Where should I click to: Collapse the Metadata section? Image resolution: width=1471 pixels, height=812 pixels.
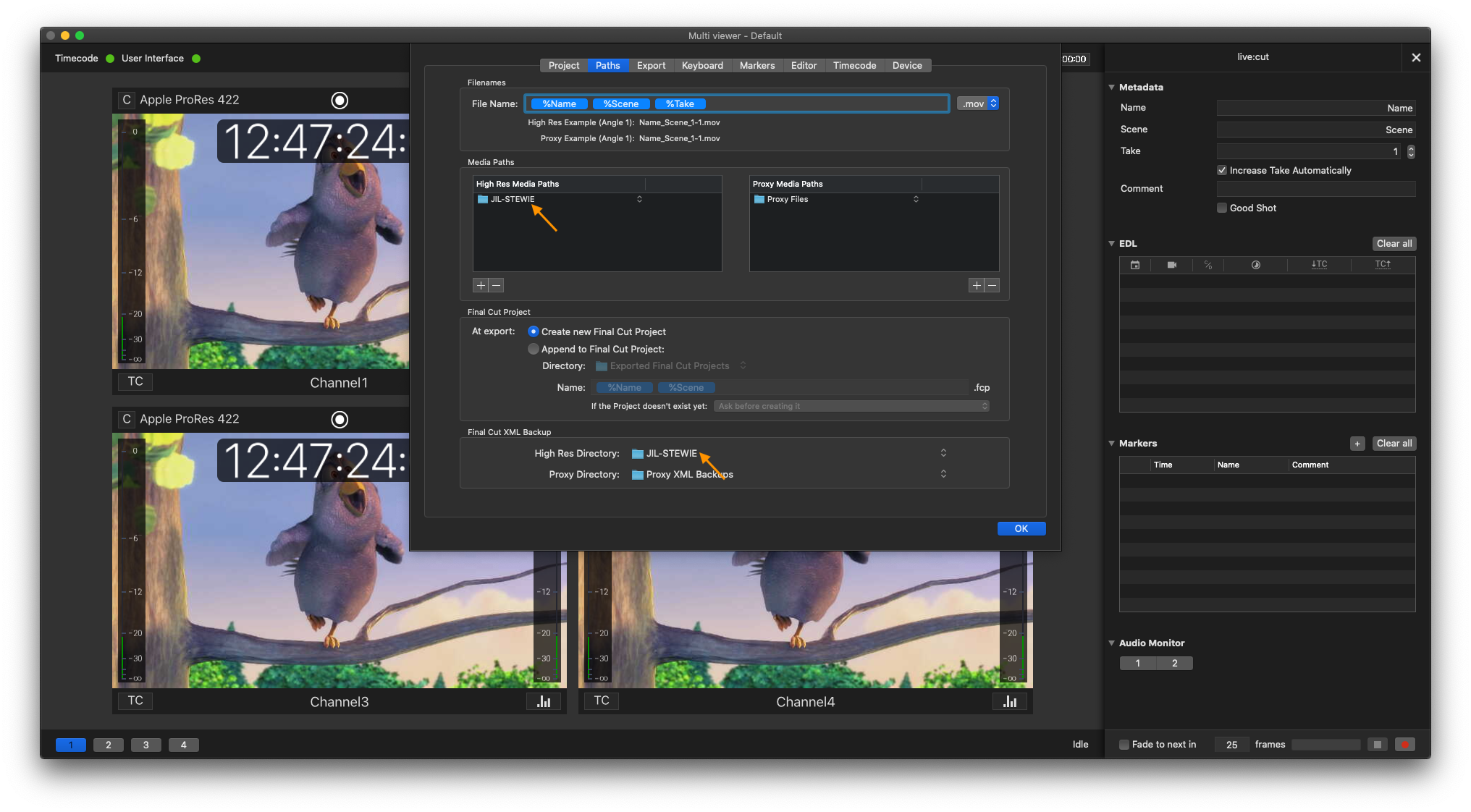(1112, 87)
